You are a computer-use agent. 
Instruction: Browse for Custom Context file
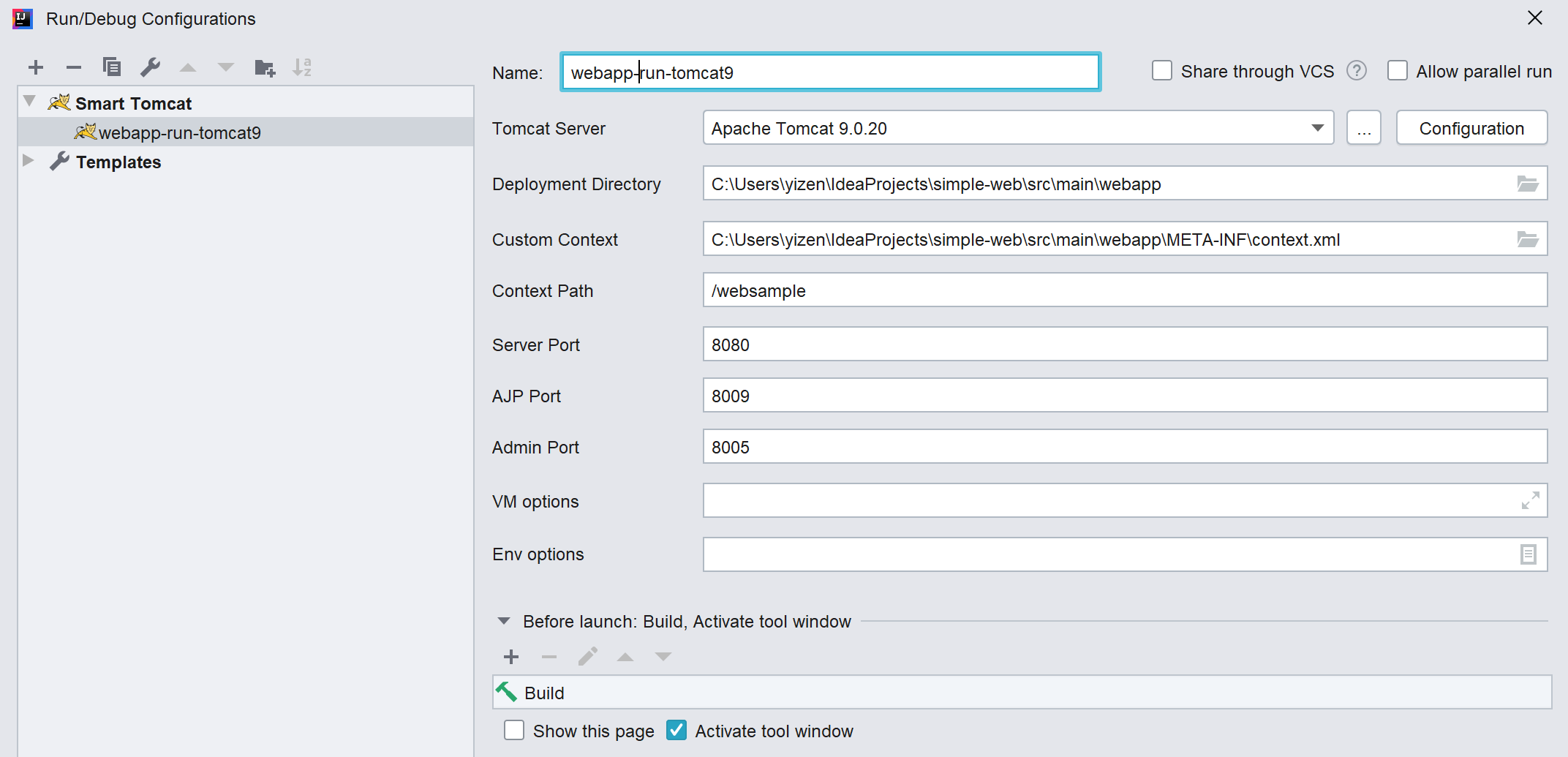(x=1528, y=239)
